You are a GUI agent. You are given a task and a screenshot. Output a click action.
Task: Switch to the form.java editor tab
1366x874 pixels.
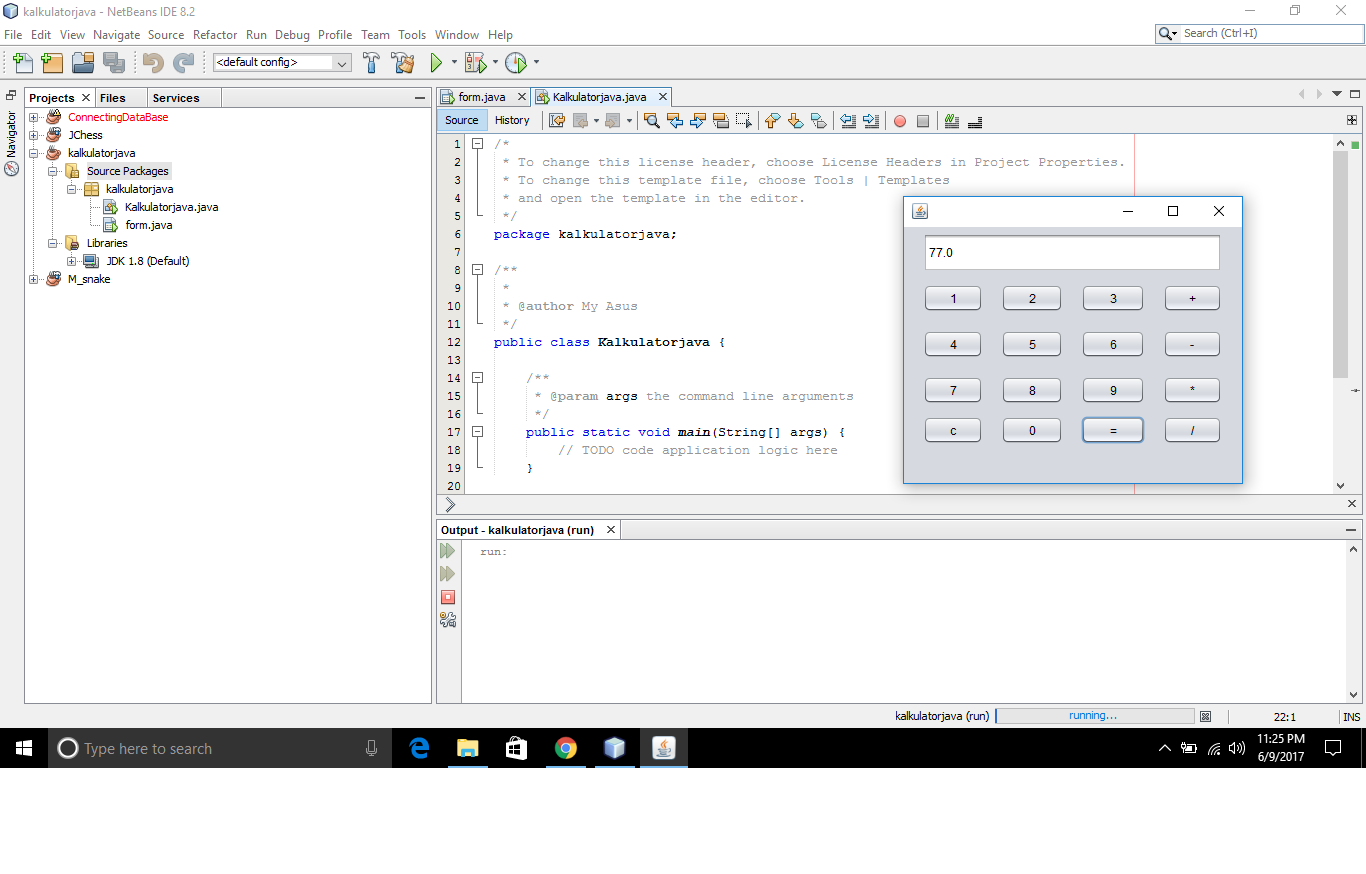click(x=483, y=97)
